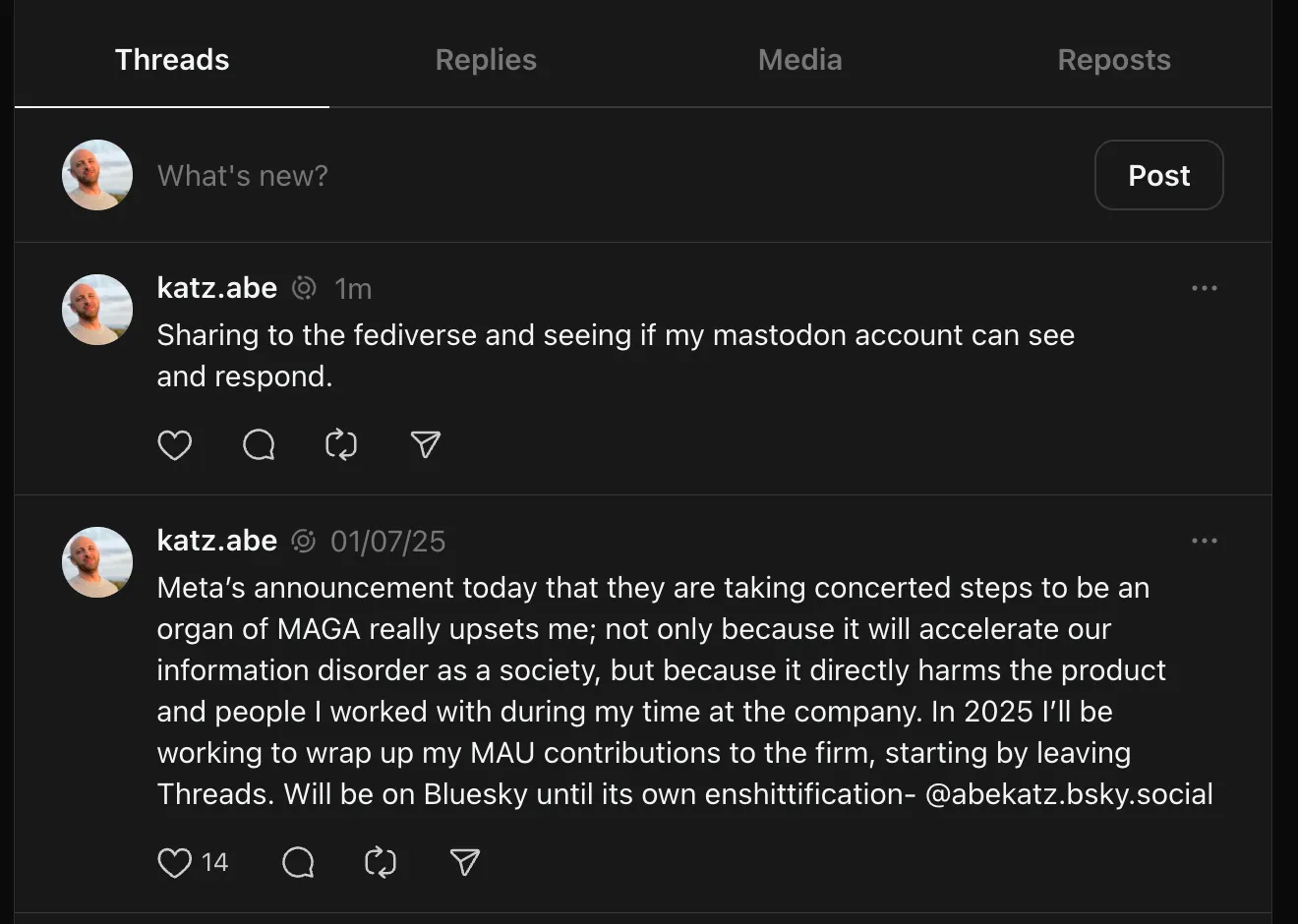Repost the fediverse sharing post

pos(341,445)
